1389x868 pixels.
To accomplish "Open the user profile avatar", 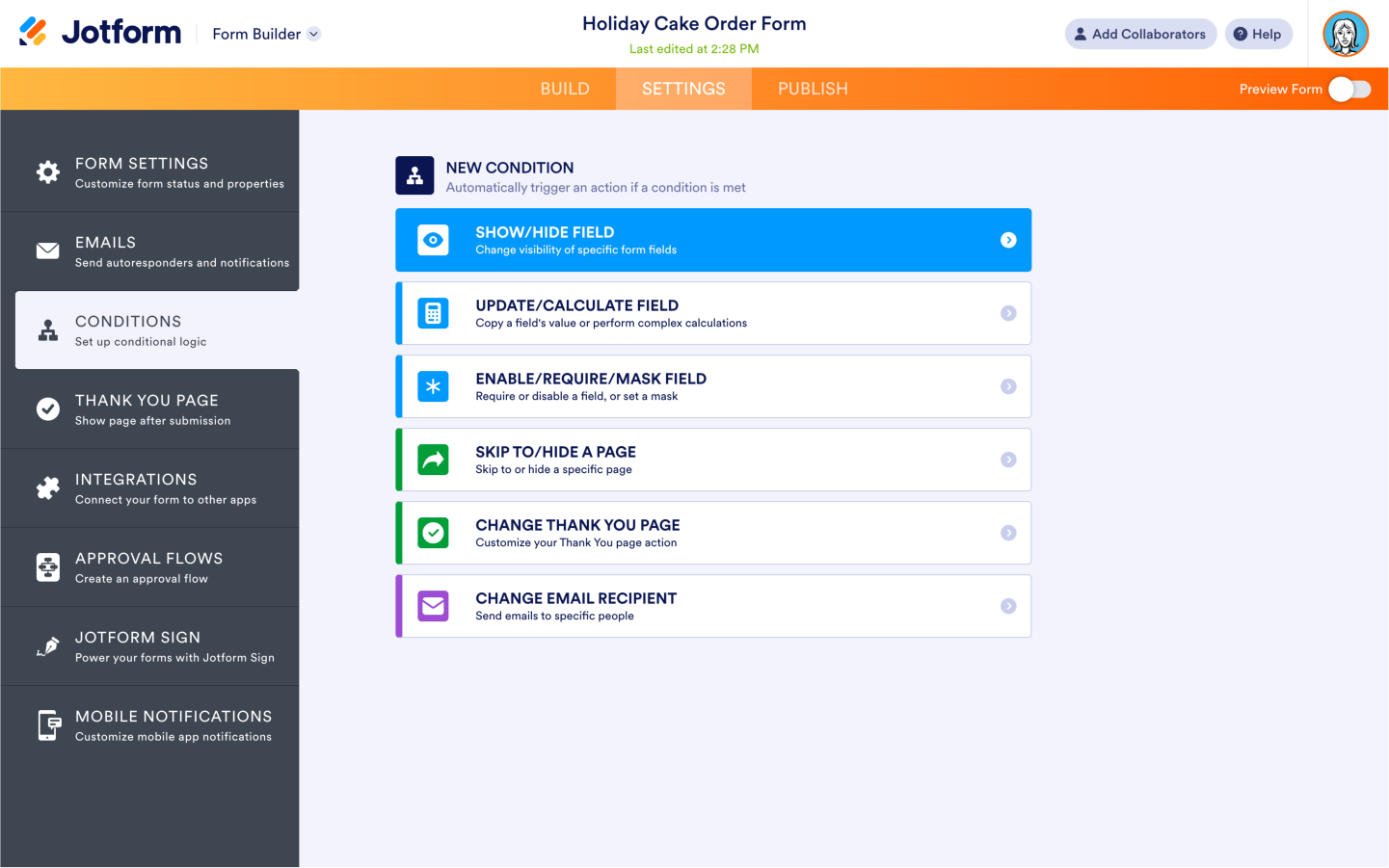I will coord(1346,34).
